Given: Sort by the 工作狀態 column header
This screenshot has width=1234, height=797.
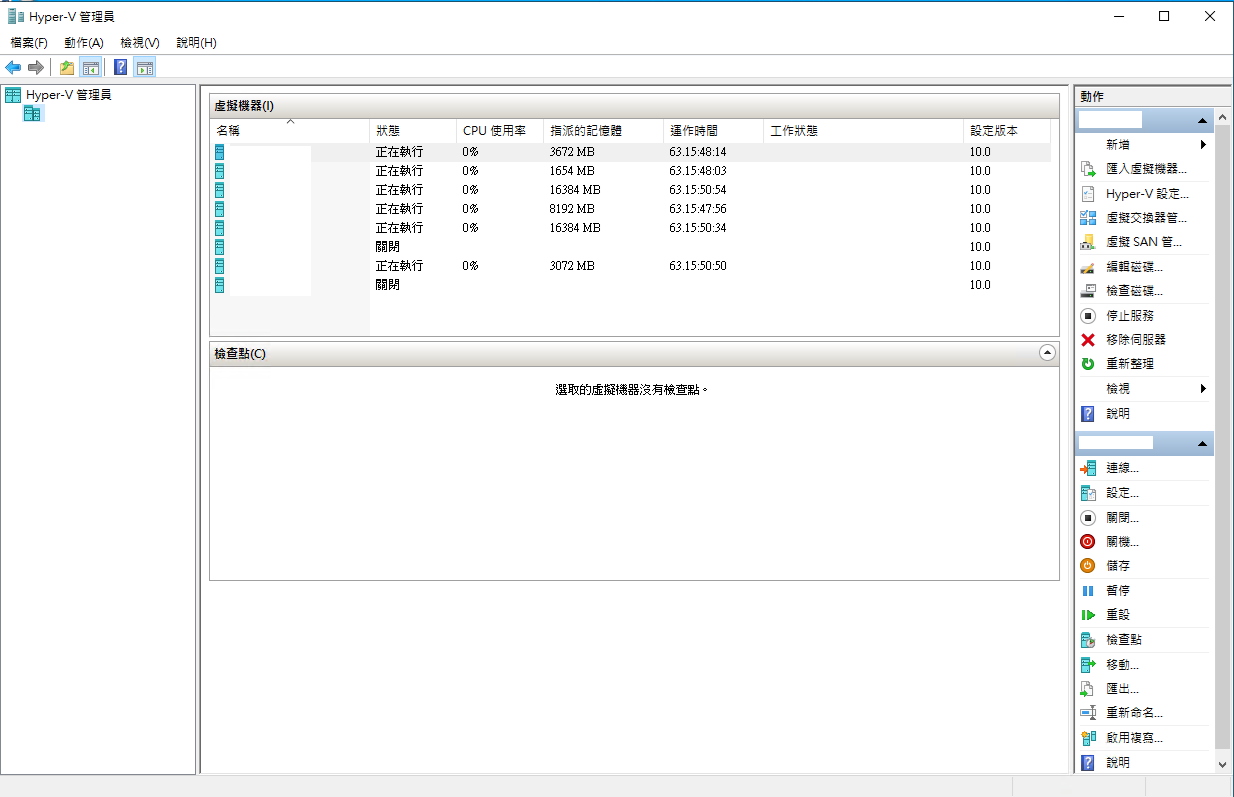Looking at the screenshot, I should click(863, 131).
